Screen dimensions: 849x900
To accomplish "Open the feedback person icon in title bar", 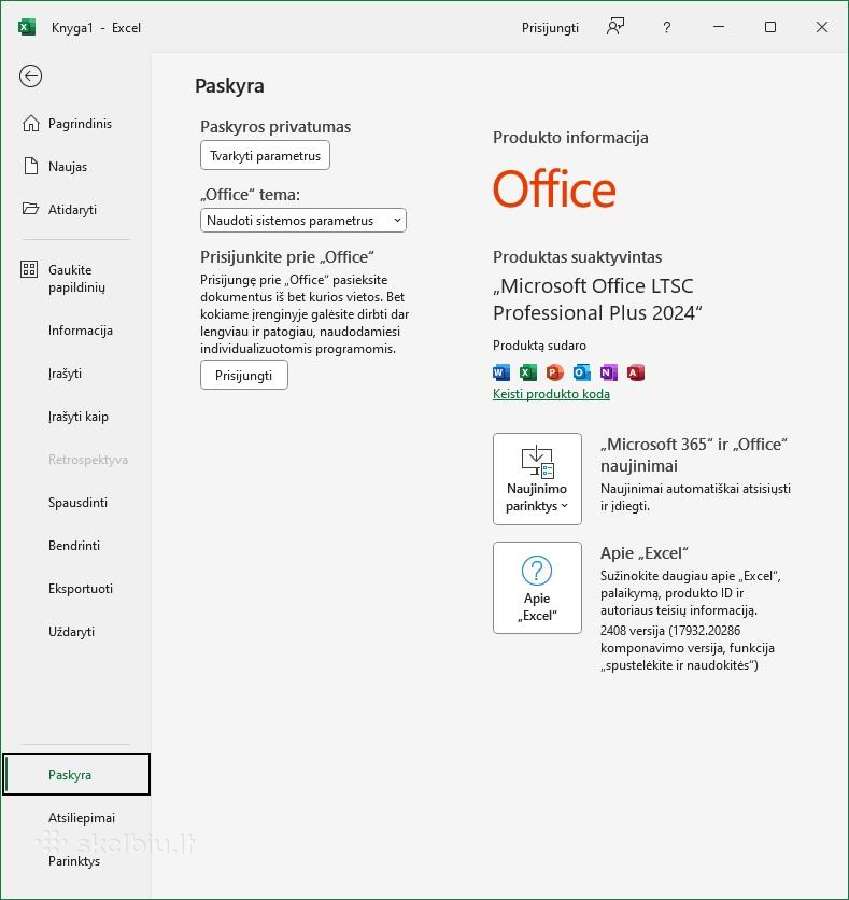I will point(615,26).
